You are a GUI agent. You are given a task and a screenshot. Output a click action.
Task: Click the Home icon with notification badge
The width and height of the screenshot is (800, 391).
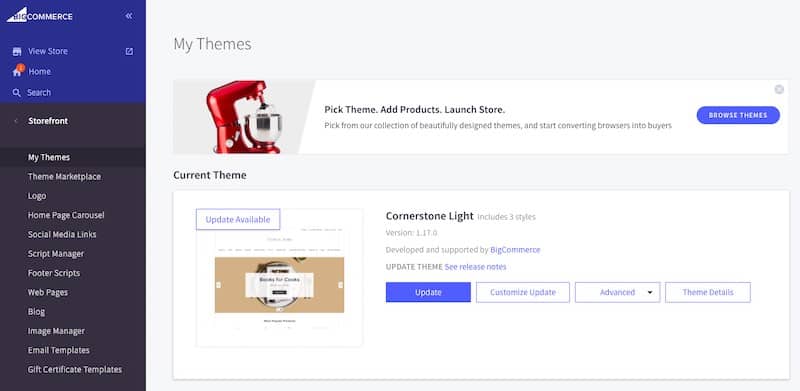pyautogui.click(x=17, y=71)
